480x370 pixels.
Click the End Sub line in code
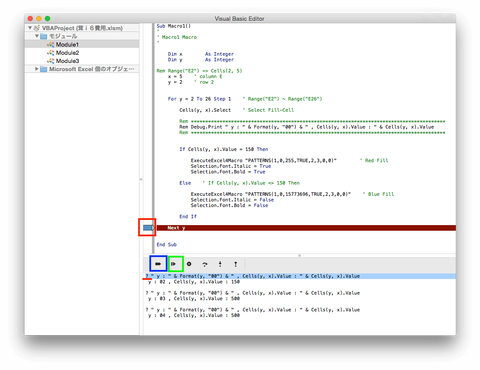[x=167, y=245]
